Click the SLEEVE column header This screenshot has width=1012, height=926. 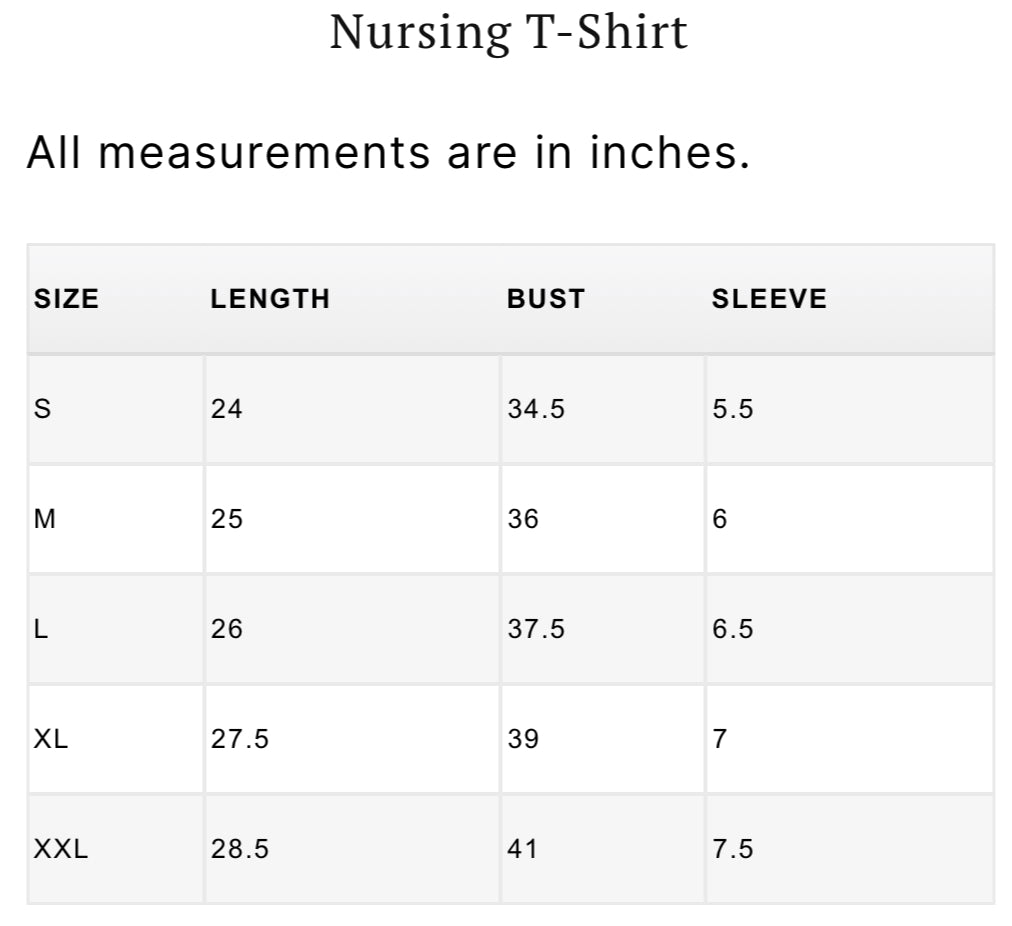[769, 299]
